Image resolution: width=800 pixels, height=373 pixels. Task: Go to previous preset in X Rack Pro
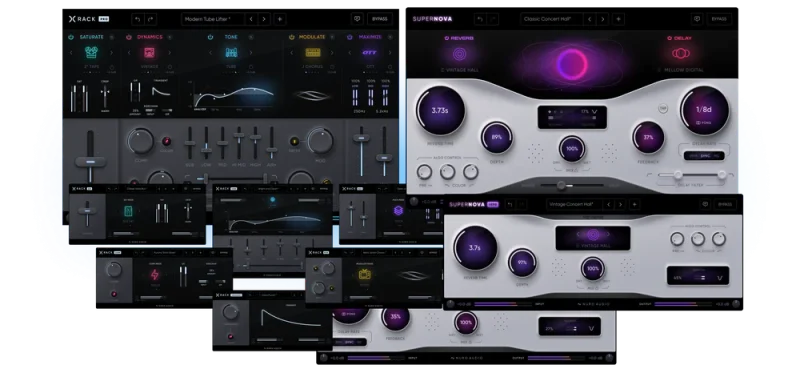click(251, 19)
